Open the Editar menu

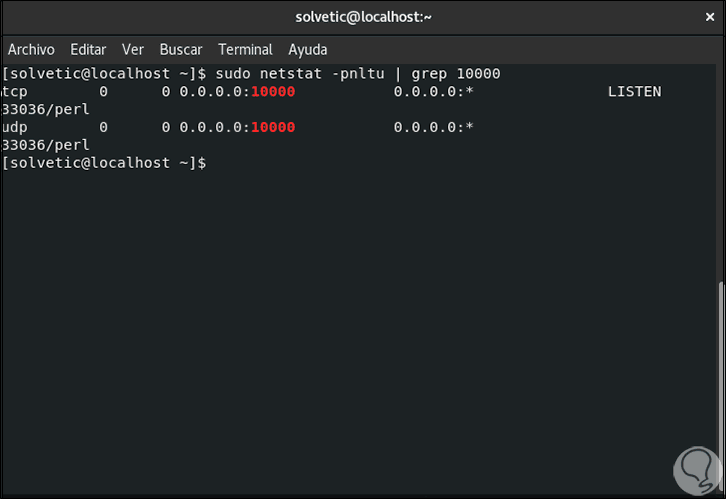tap(88, 49)
